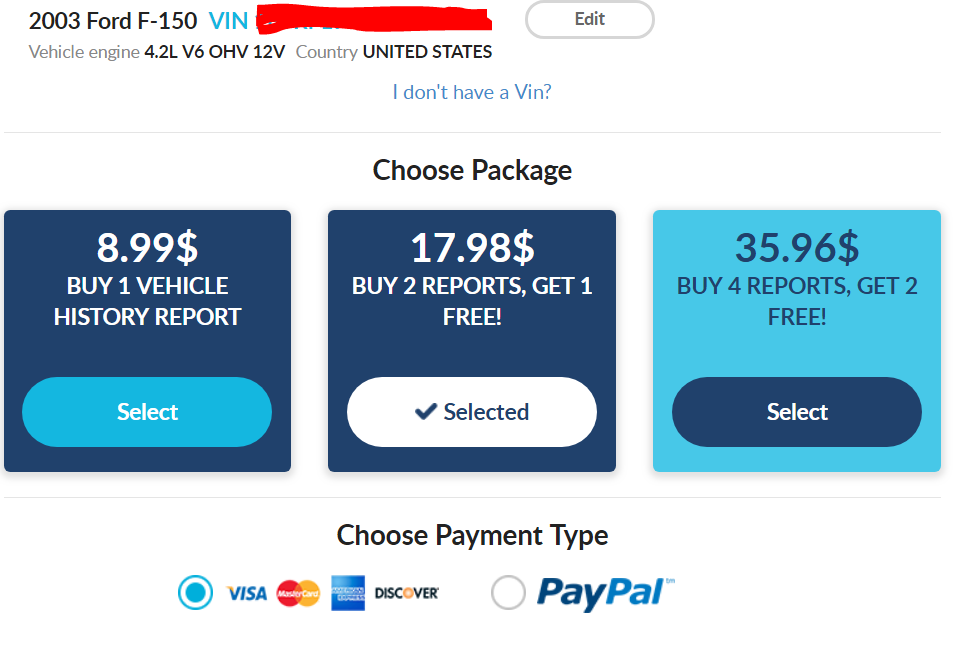Click the 2003 Ford F-150 vehicle title
This screenshot has height=654, width=962.
click(x=113, y=21)
